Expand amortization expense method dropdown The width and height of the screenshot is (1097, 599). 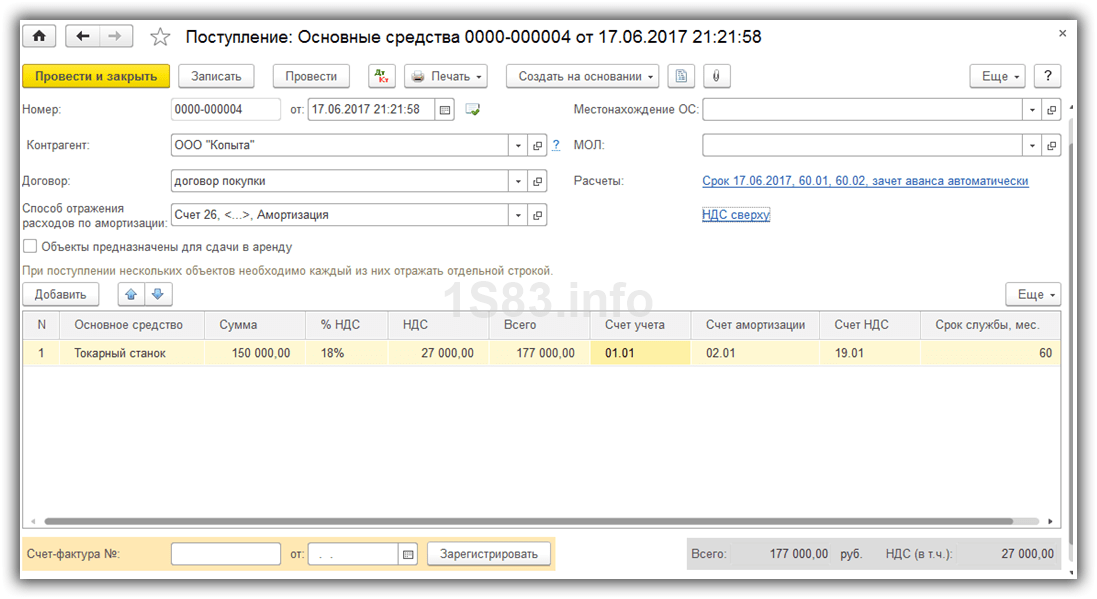[518, 215]
